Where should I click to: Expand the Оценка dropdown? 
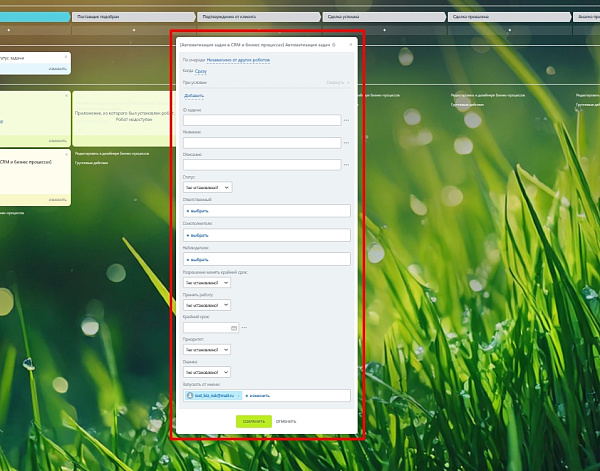(x=207, y=372)
